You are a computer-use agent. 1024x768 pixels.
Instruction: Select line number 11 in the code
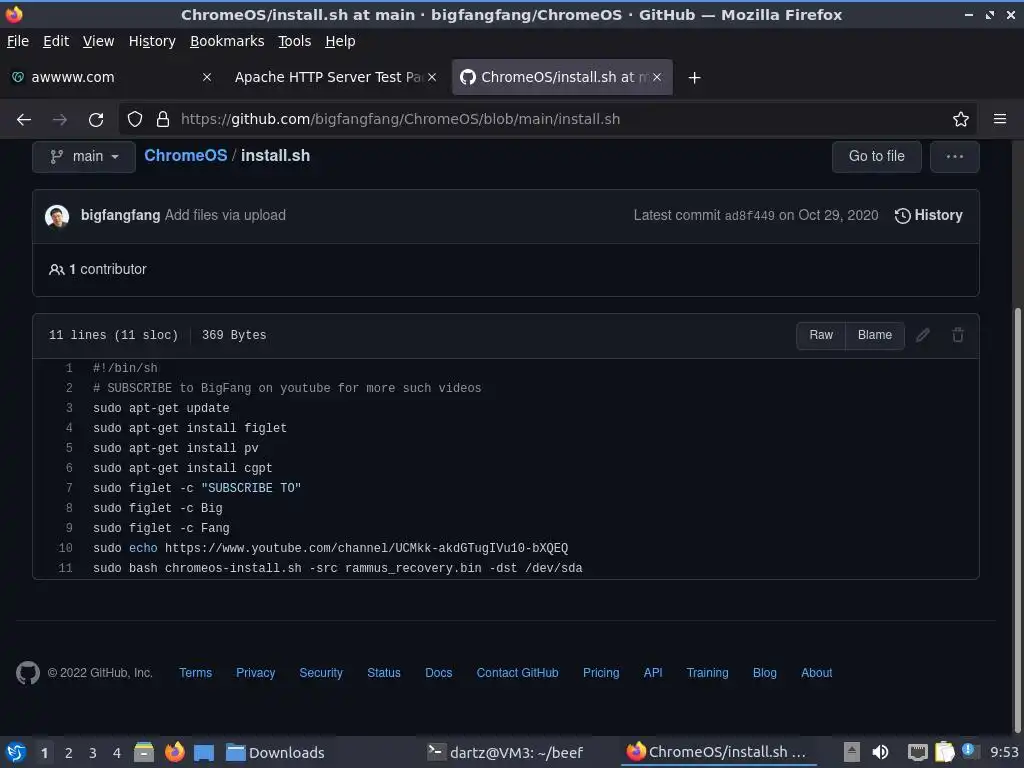tap(65, 568)
